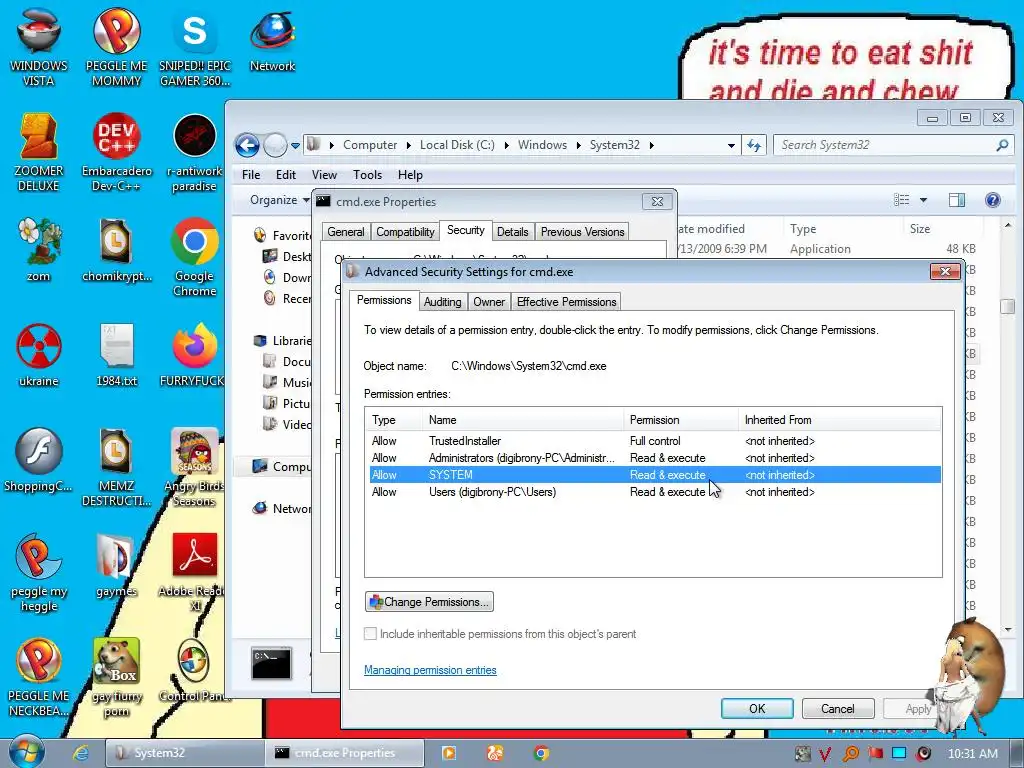Open Previous Versions tab in cmd.exe Properties
Viewport: 1024px width, 768px height.
coord(582,232)
